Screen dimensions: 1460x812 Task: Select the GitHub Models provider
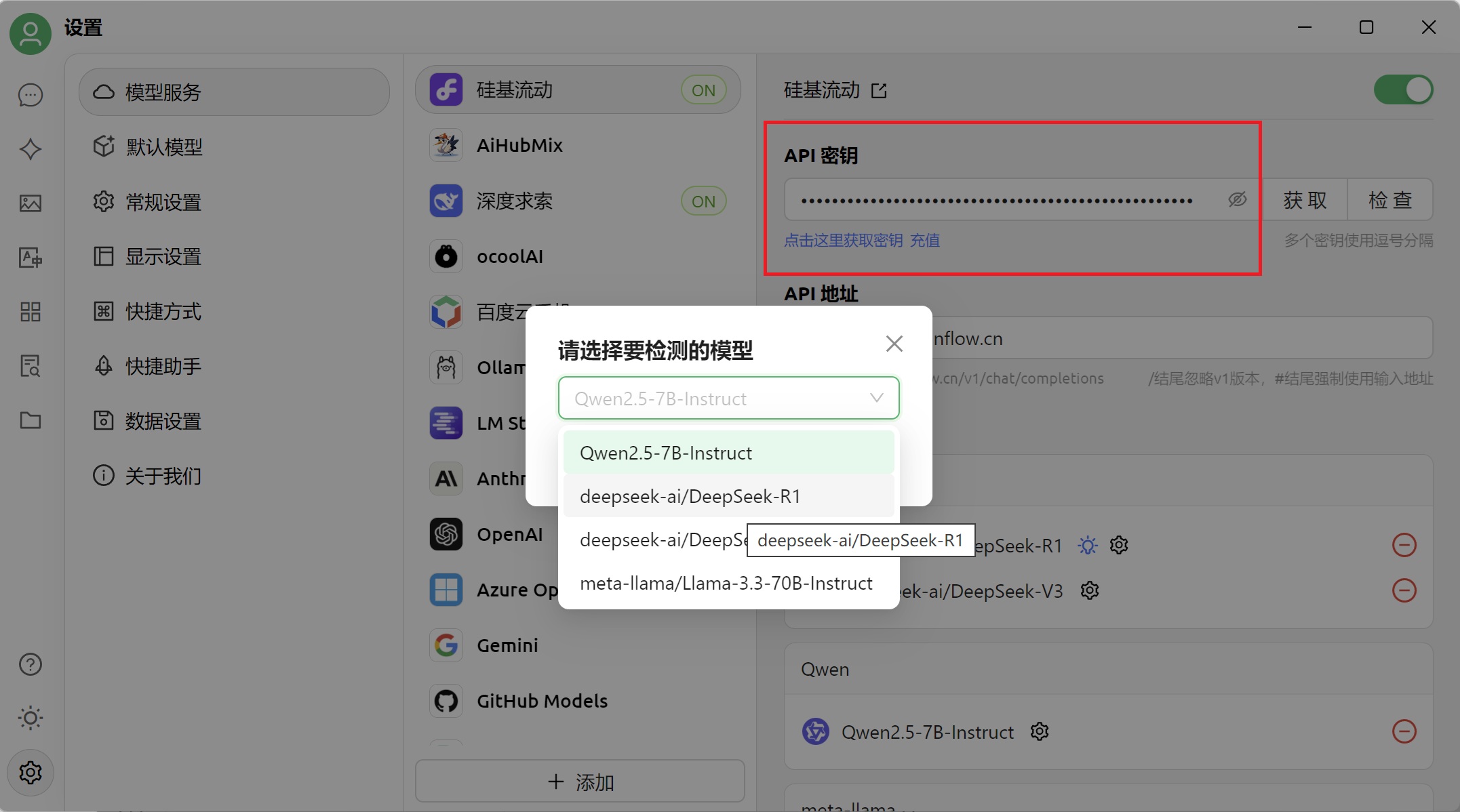click(x=578, y=701)
